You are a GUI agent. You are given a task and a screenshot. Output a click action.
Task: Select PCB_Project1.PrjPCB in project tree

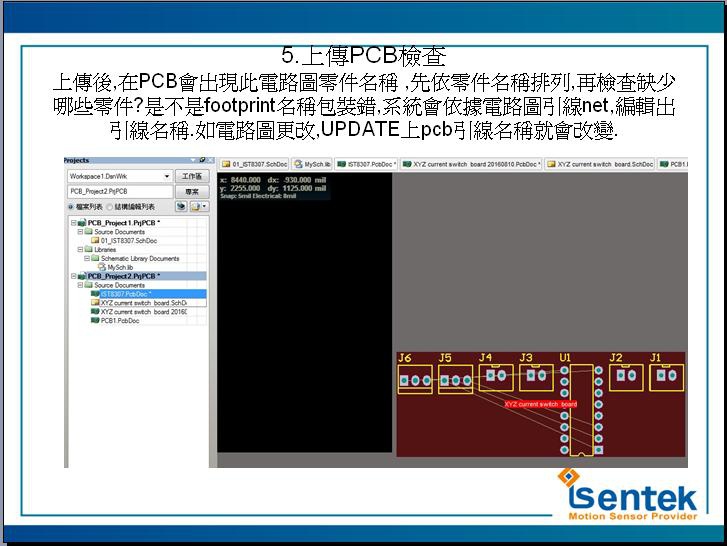click(123, 223)
